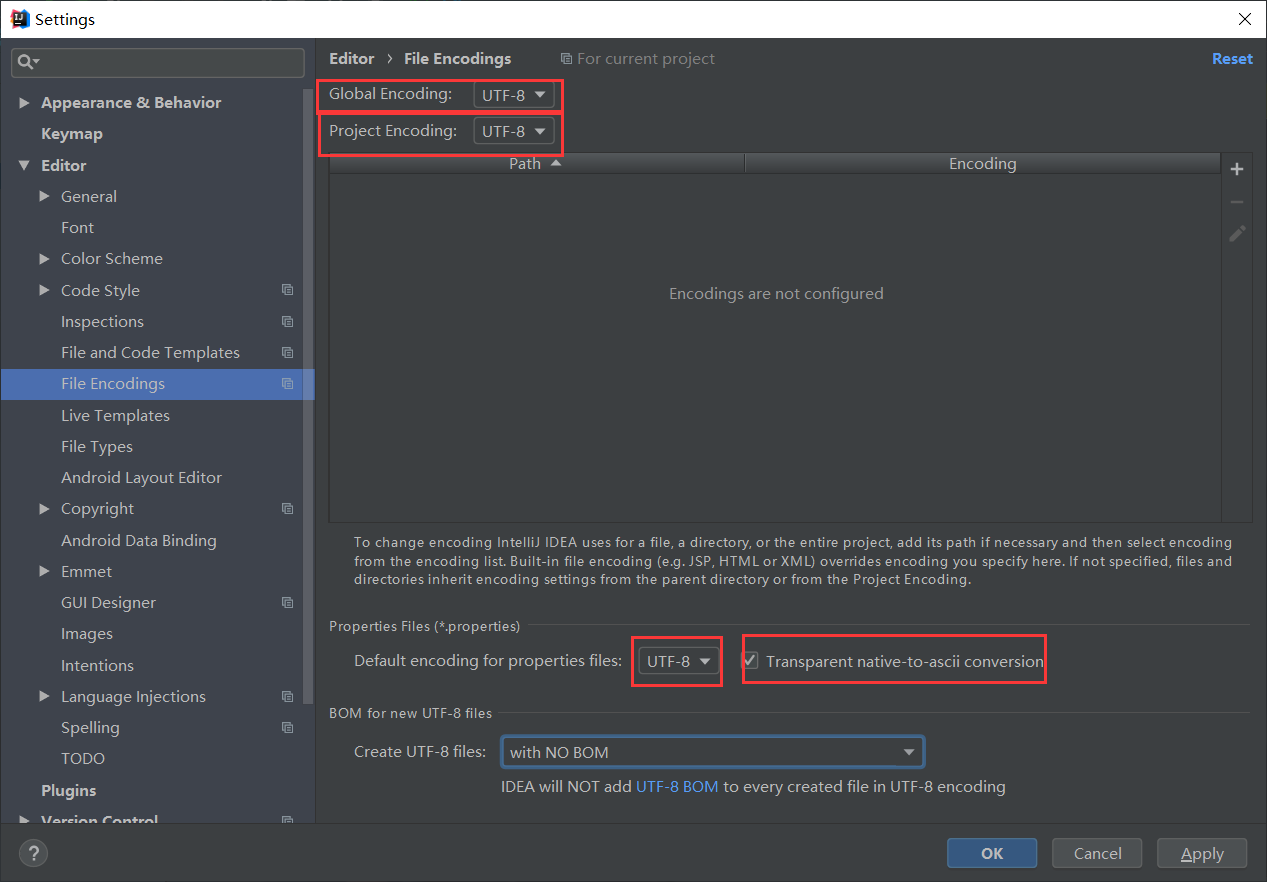Viewport: 1267px width, 882px height.
Task: Click the Cancel button
Action: (1097, 853)
